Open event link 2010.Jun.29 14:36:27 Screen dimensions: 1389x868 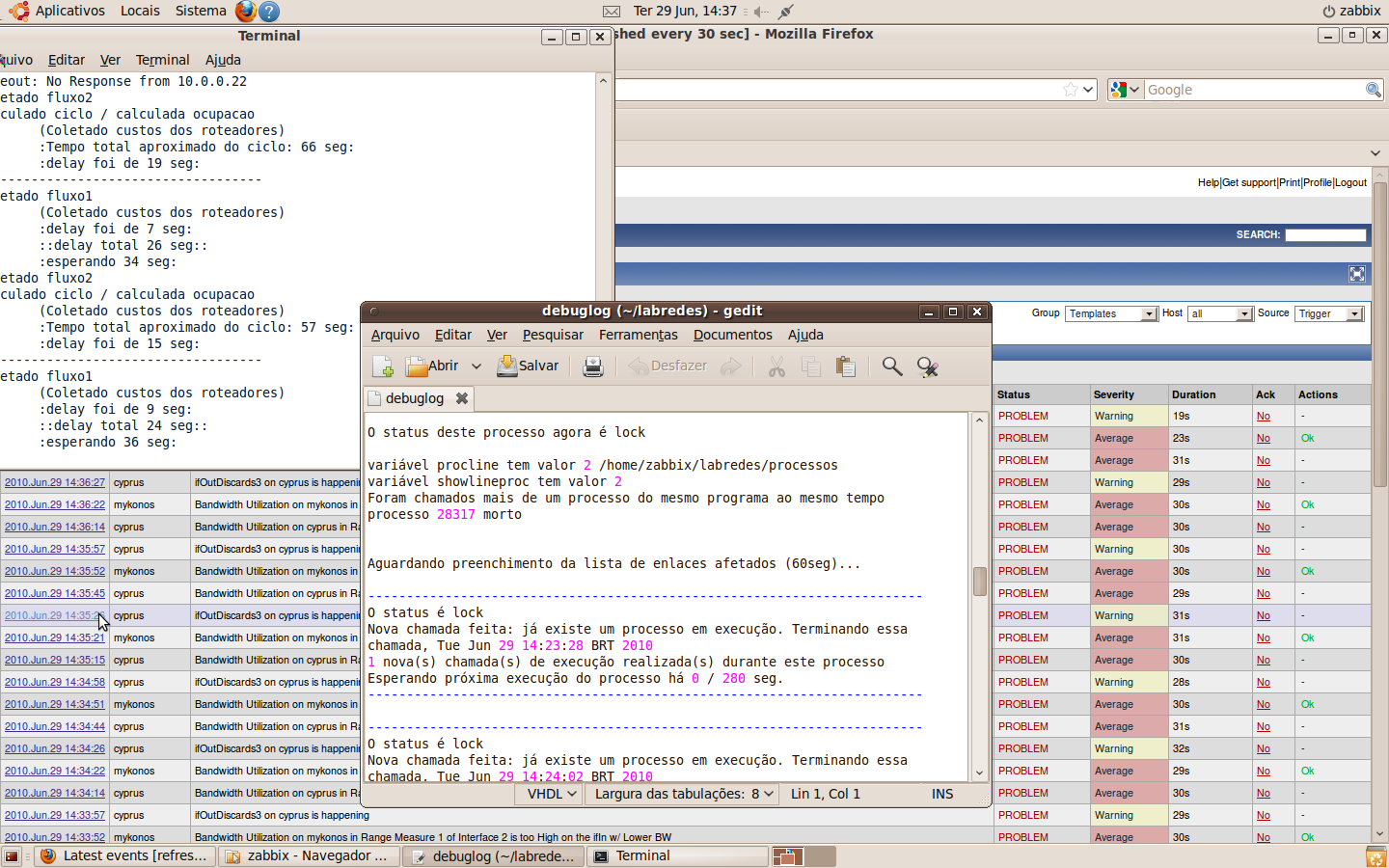(55, 482)
